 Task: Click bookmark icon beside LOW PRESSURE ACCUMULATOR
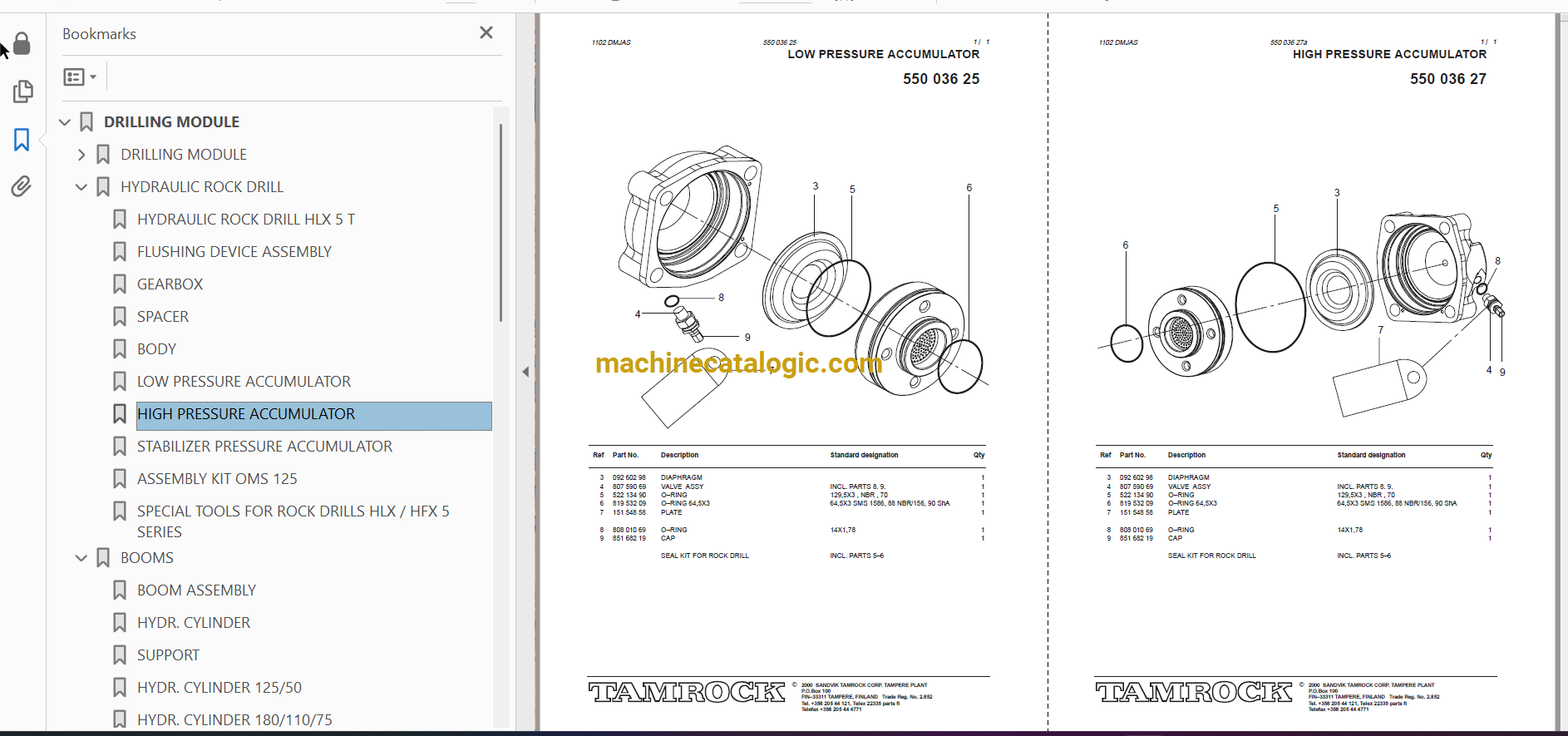(120, 382)
